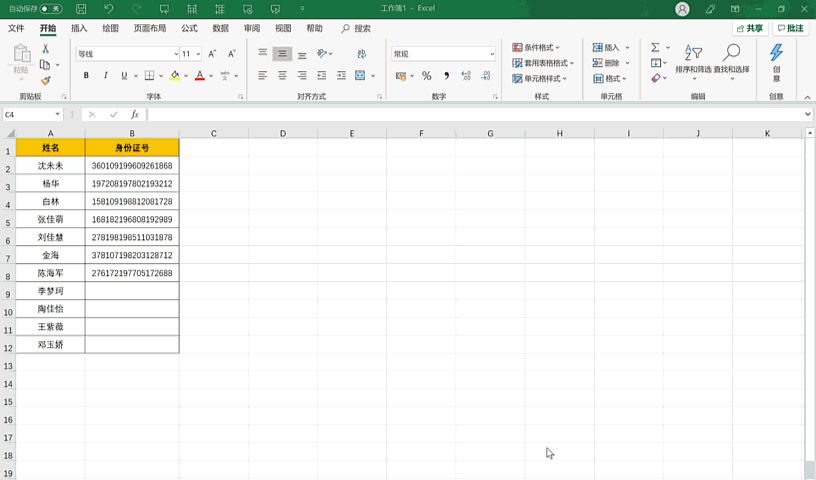Viewport: 816px width, 480px height.
Task: Click the Borders icon
Action: 149,75
